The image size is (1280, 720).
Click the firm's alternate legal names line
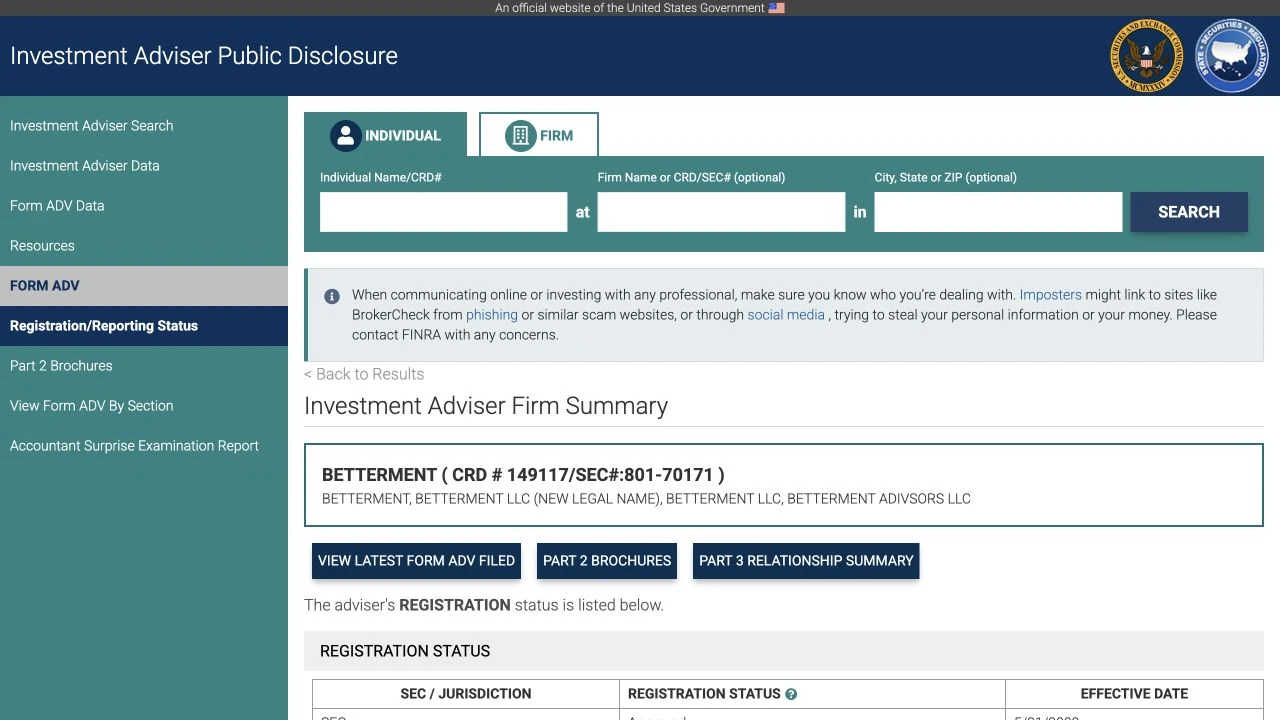point(646,499)
